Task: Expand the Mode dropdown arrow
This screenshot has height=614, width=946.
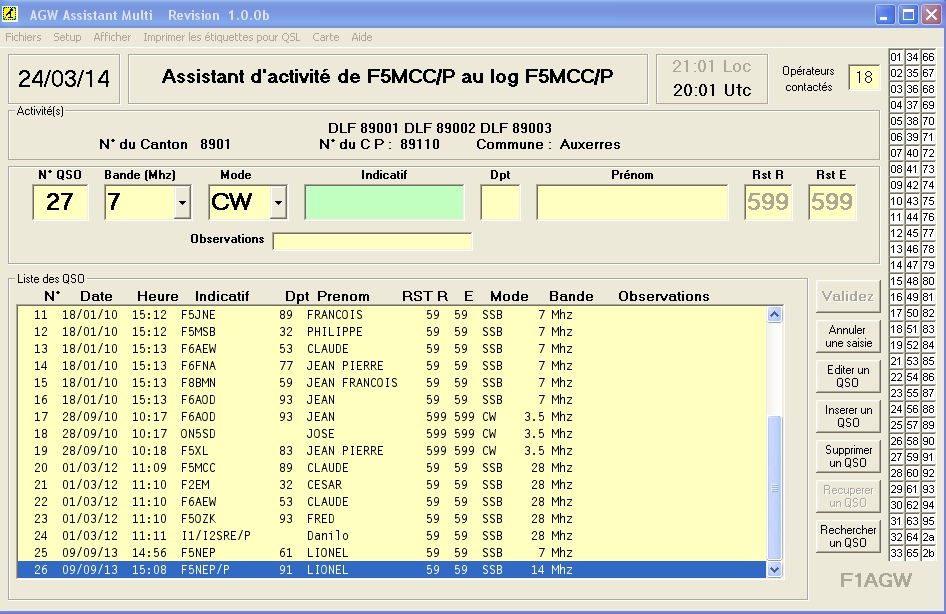Action: coord(278,202)
